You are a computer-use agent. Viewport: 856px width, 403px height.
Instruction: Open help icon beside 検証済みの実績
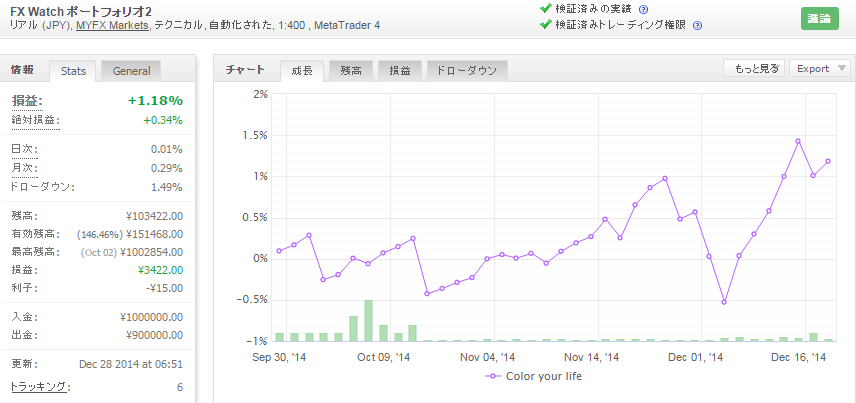click(x=643, y=9)
